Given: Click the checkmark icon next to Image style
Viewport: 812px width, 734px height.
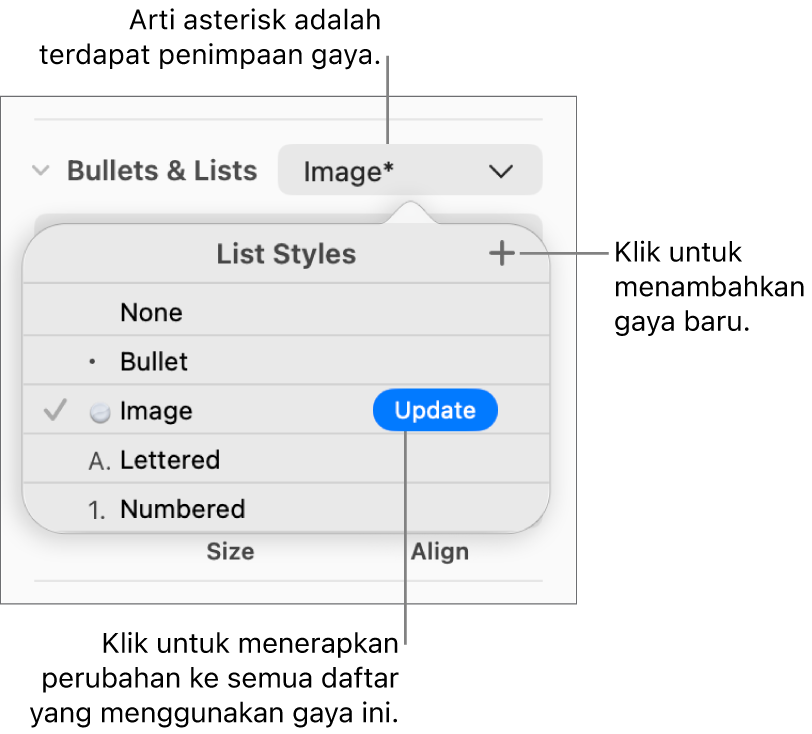Looking at the screenshot, I should pyautogui.click(x=54, y=410).
